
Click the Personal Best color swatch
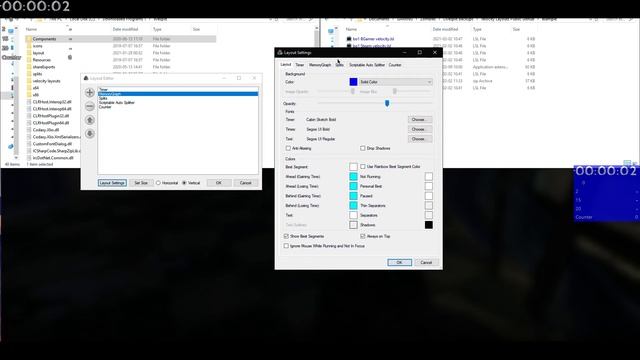(429, 186)
